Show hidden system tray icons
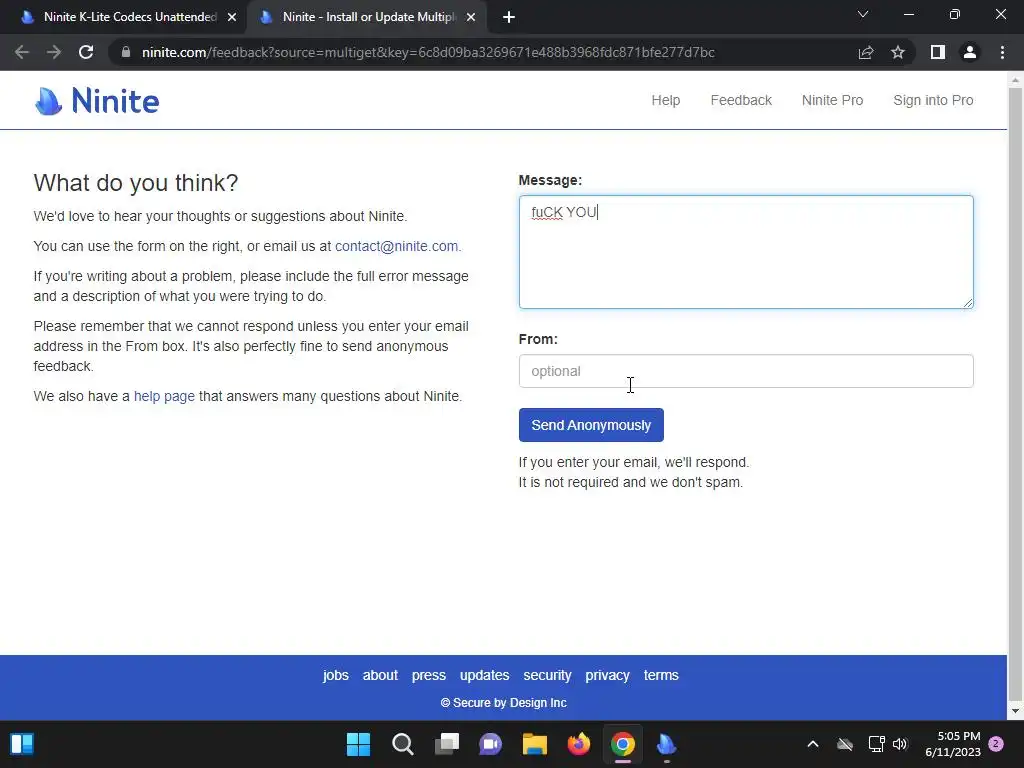The image size is (1024, 768). (813, 744)
